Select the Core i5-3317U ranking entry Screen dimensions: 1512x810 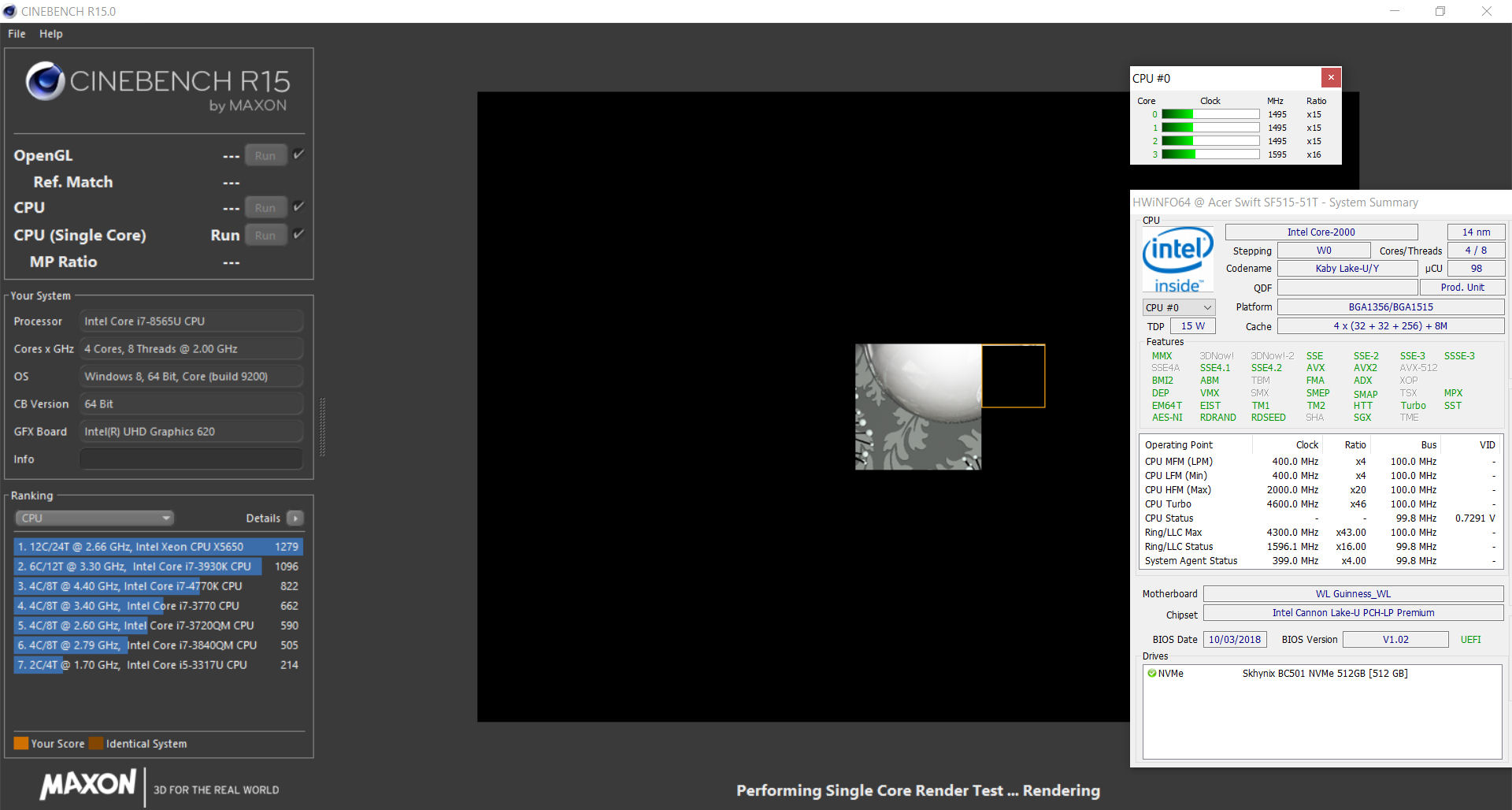click(x=158, y=665)
